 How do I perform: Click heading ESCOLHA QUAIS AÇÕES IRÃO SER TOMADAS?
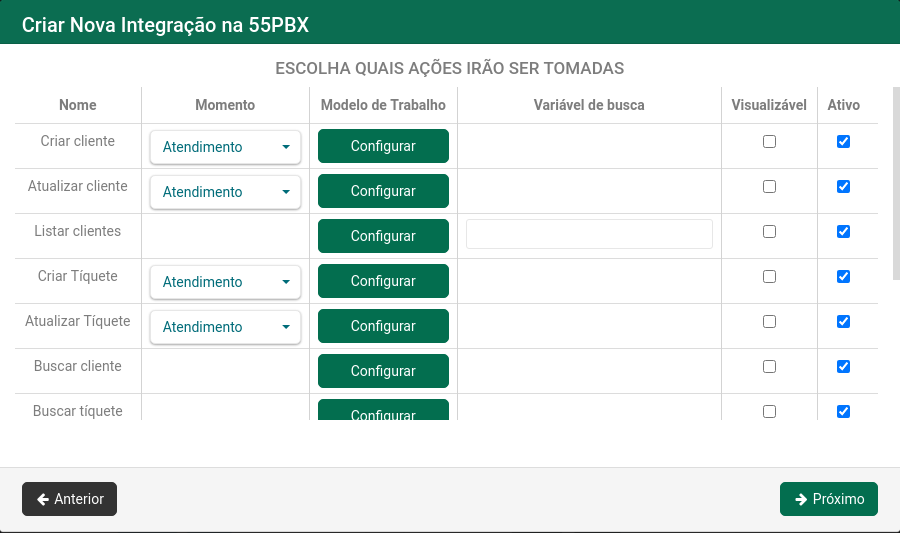[x=449, y=68]
